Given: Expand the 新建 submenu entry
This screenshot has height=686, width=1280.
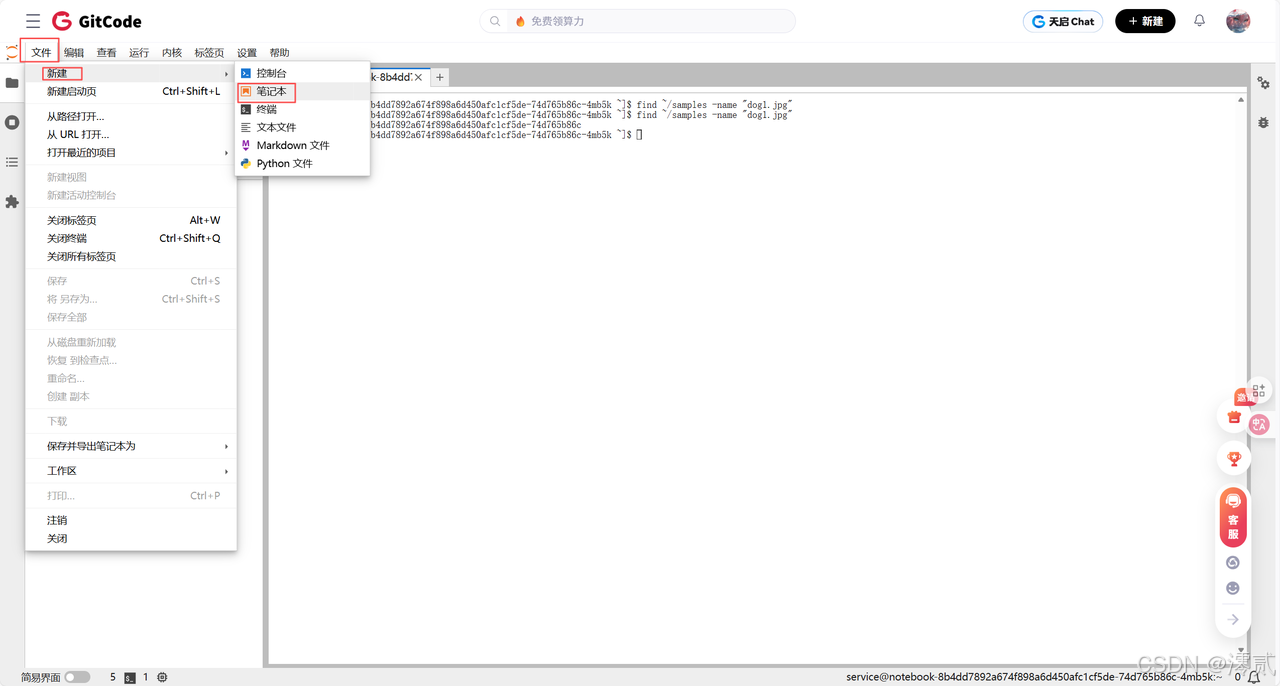Looking at the screenshot, I should [x=131, y=73].
